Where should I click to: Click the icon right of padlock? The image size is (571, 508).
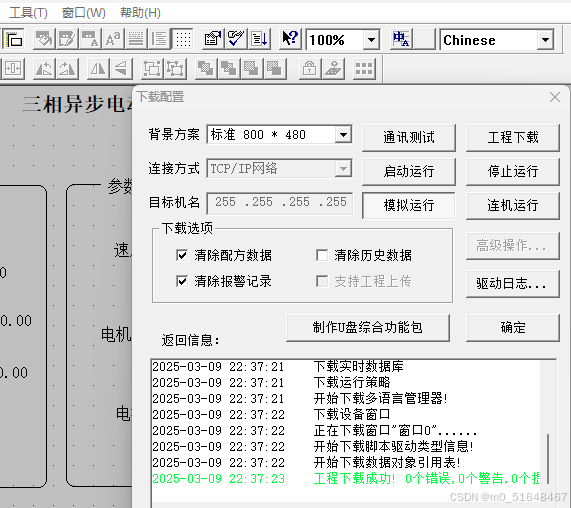click(x=333, y=68)
